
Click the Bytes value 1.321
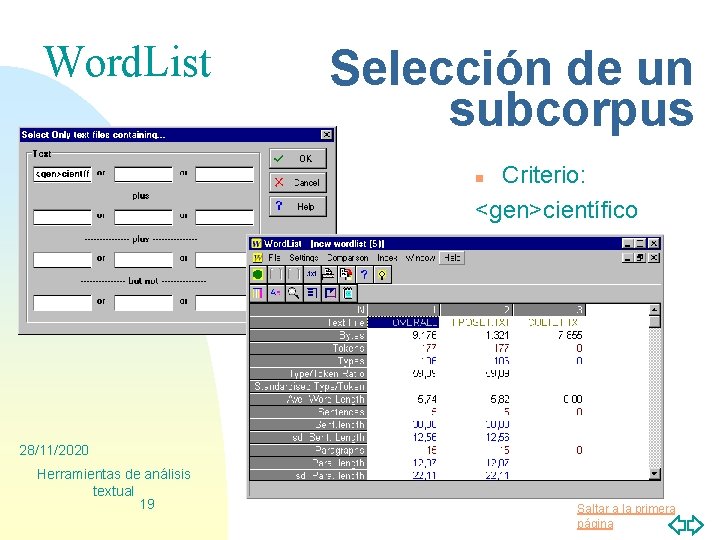click(x=497, y=335)
